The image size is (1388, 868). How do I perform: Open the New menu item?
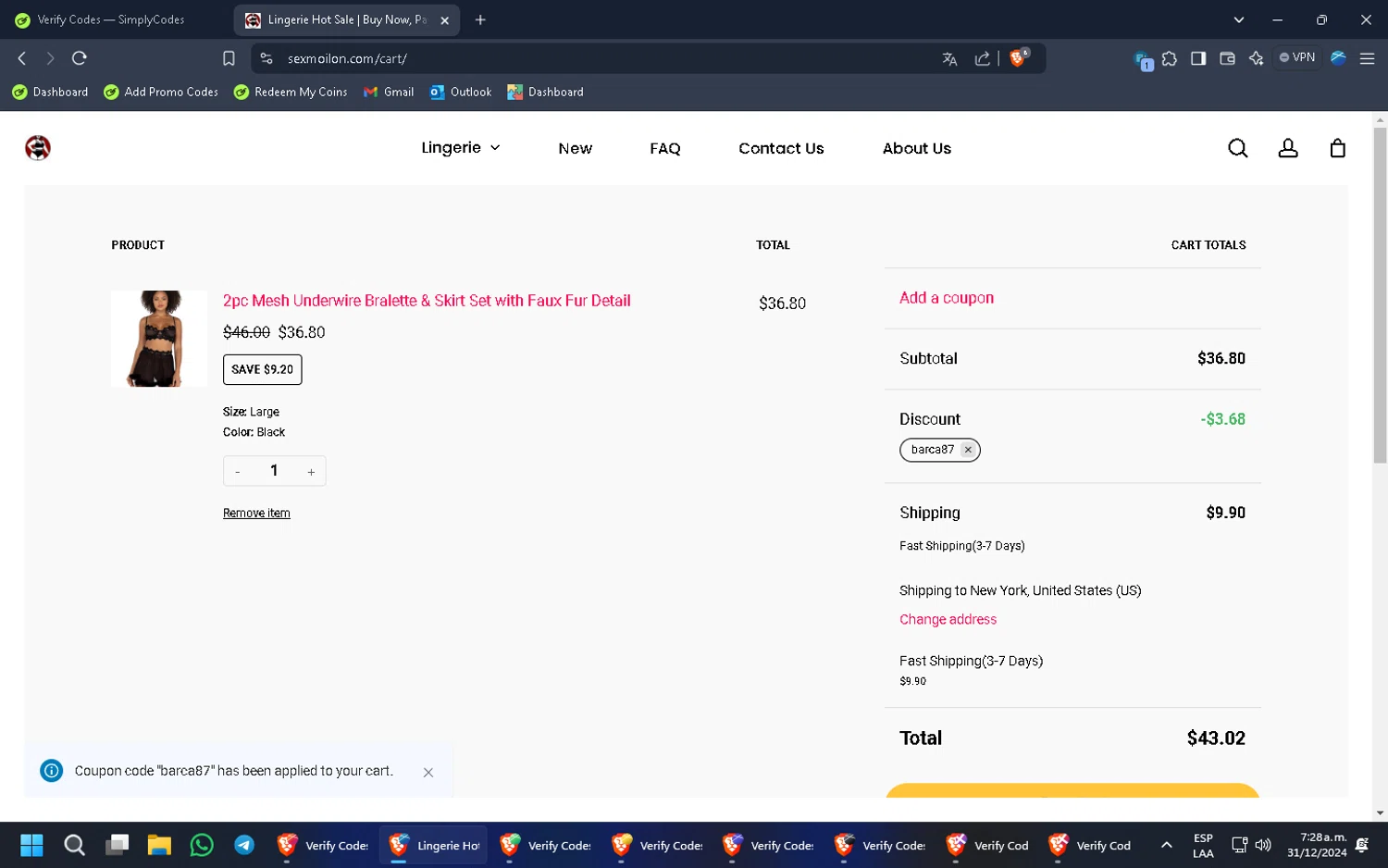click(575, 148)
